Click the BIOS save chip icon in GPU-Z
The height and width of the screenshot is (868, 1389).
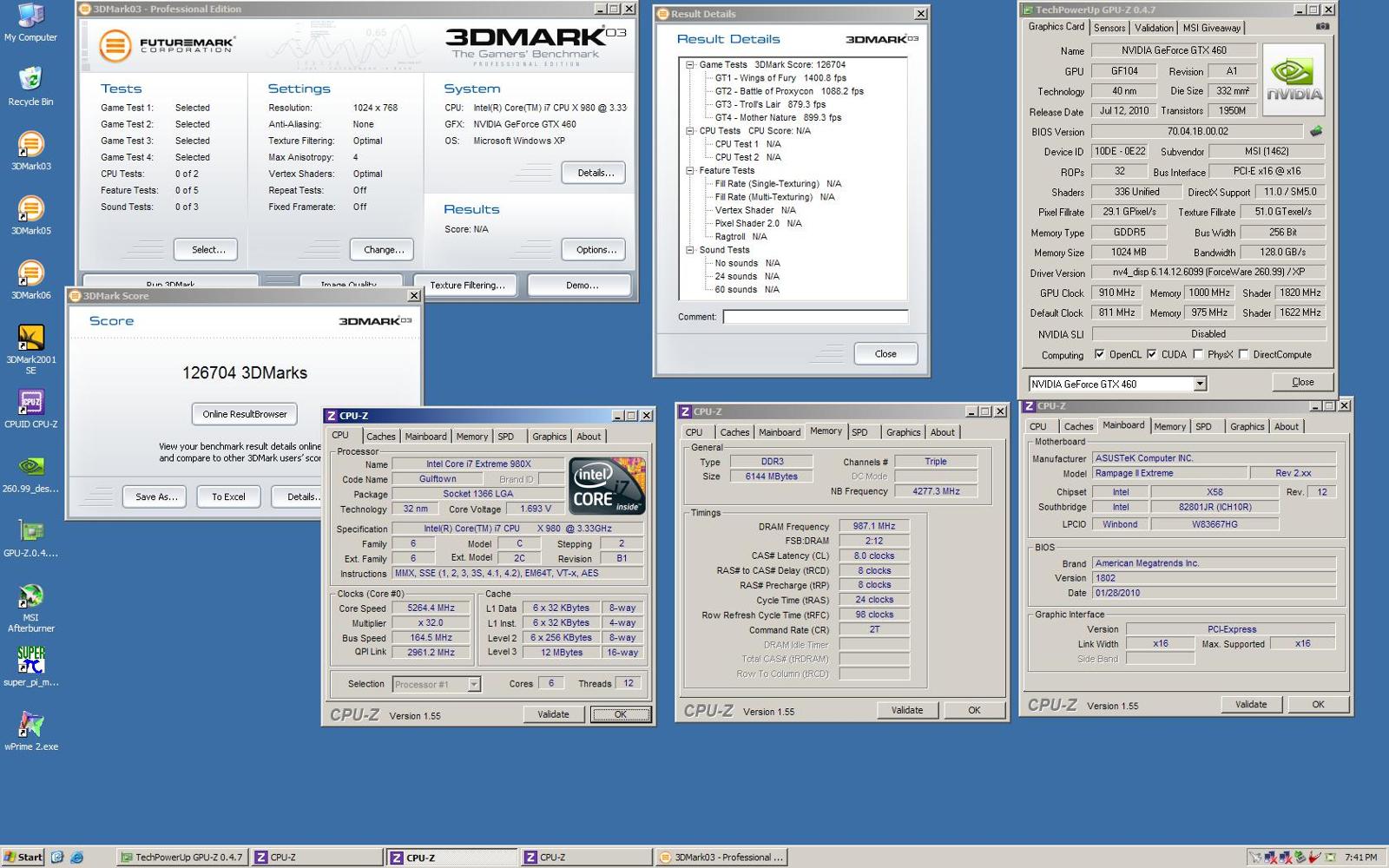(x=1316, y=131)
